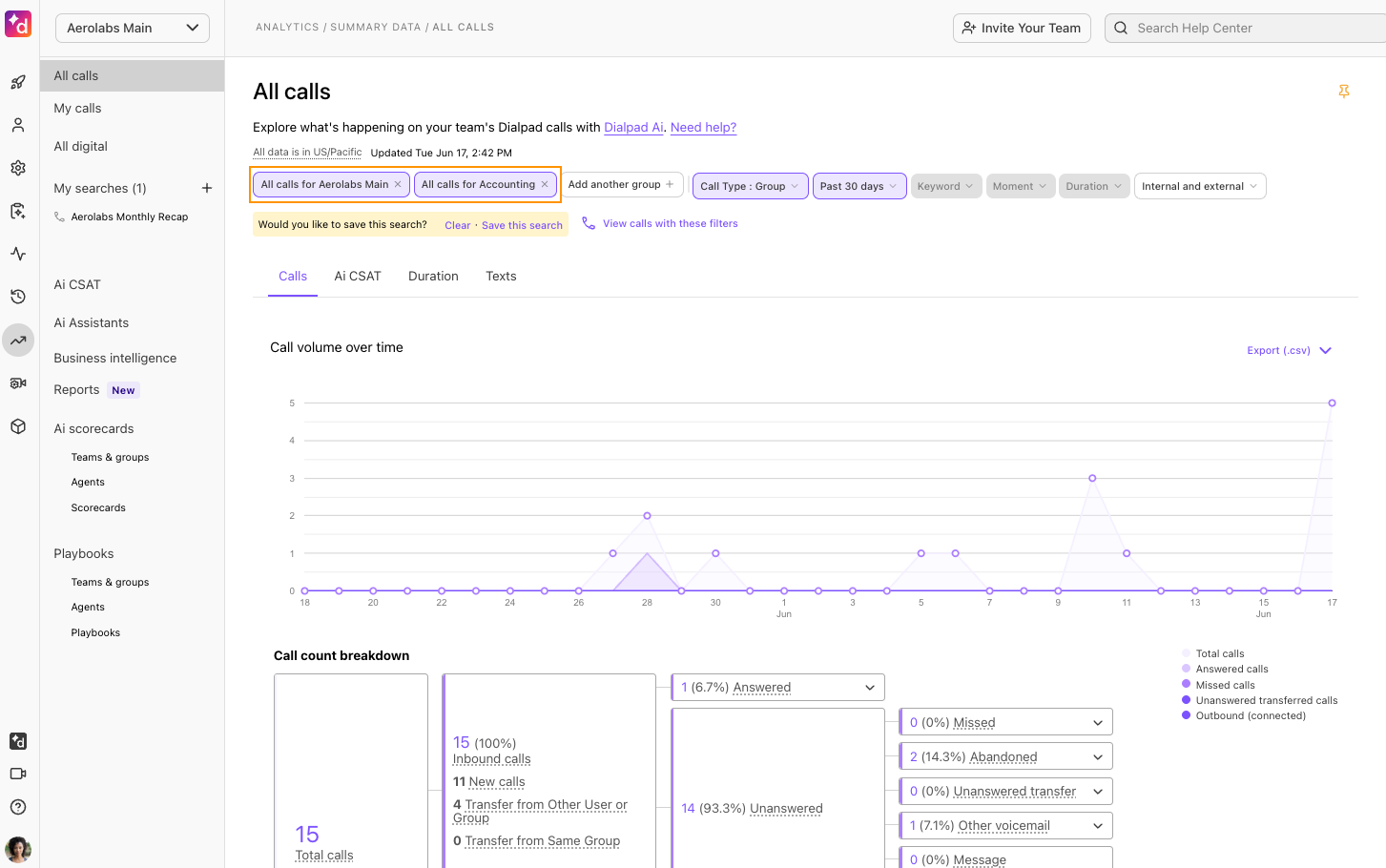Click the phone icon next to View calls

tap(589, 223)
